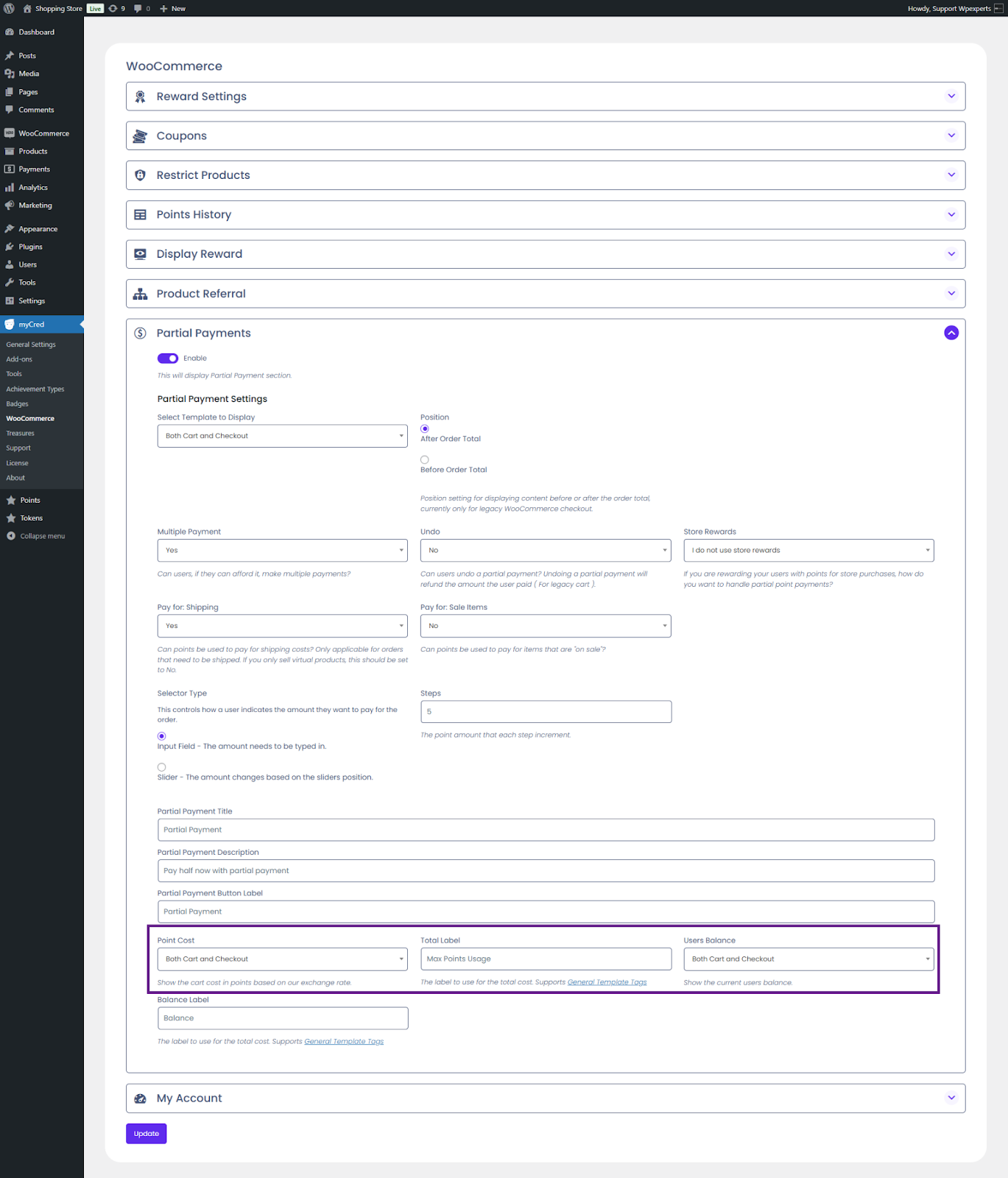
Task: Open the Store Rewards dropdown
Action: [x=808, y=551]
